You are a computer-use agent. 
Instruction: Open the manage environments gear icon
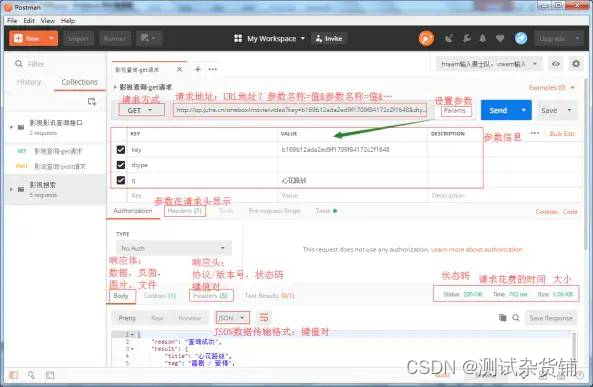coord(576,64)
